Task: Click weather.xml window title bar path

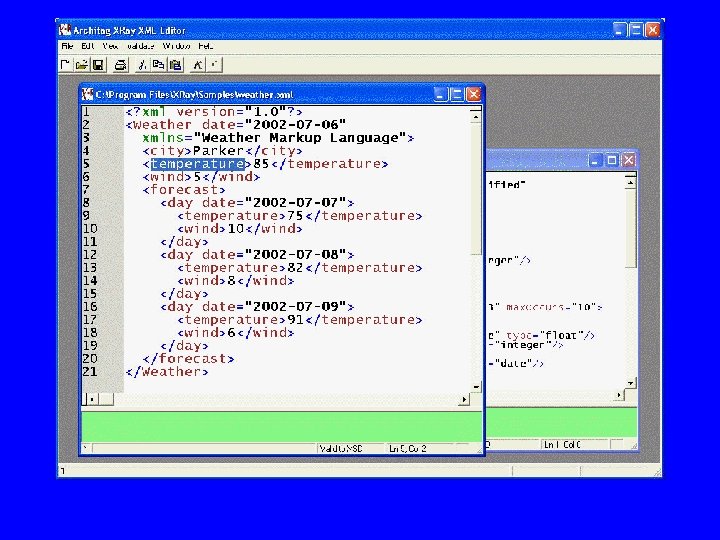Action: pos(194,95)
